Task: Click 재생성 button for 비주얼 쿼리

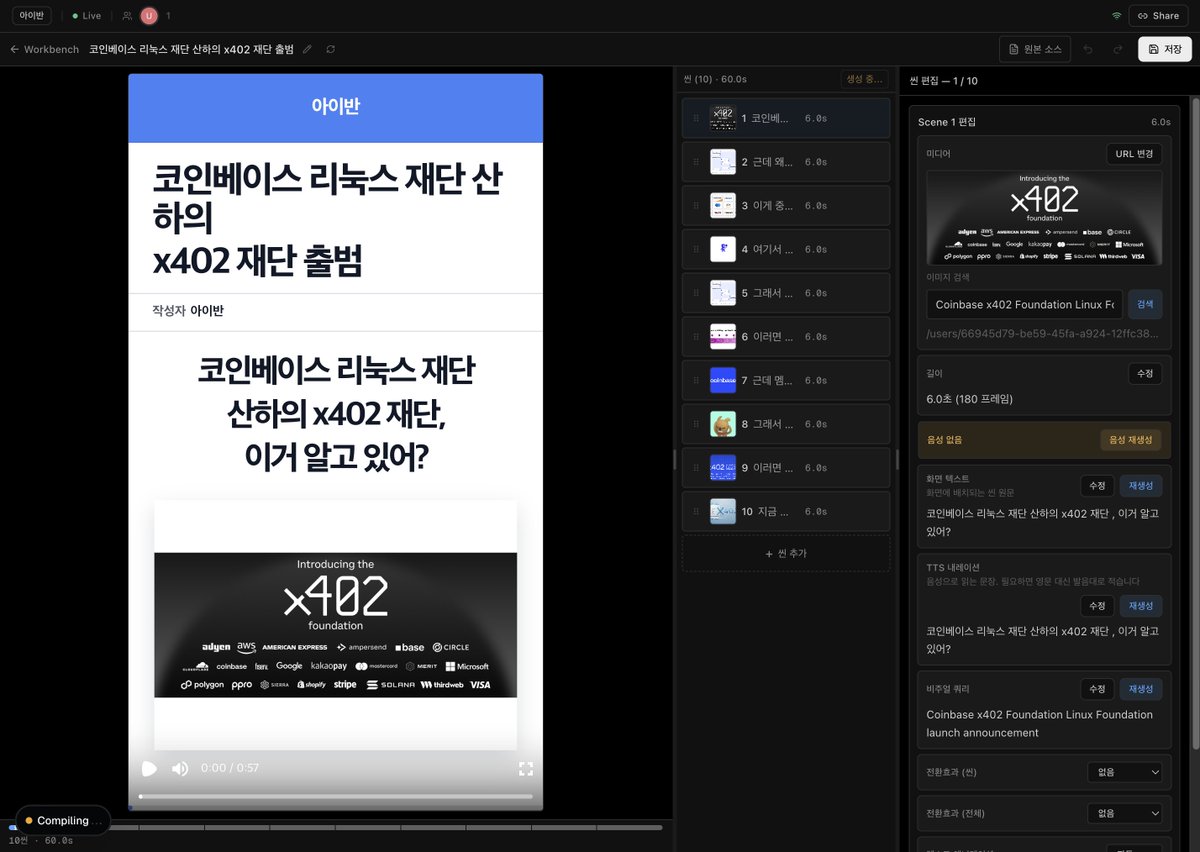Action: 1141,689
